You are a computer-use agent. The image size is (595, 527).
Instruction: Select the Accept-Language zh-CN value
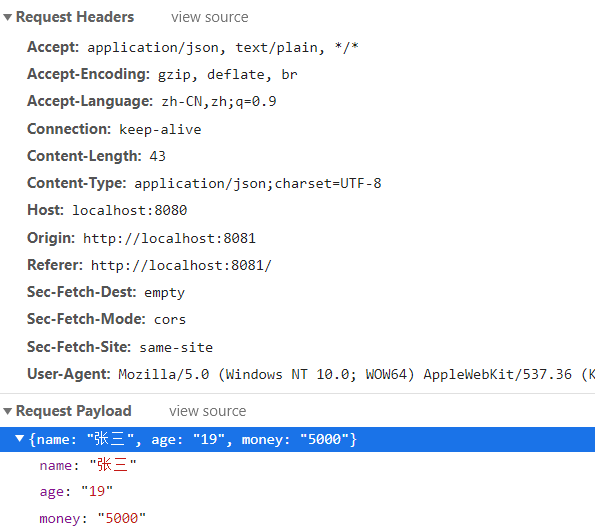click(219, 102)
